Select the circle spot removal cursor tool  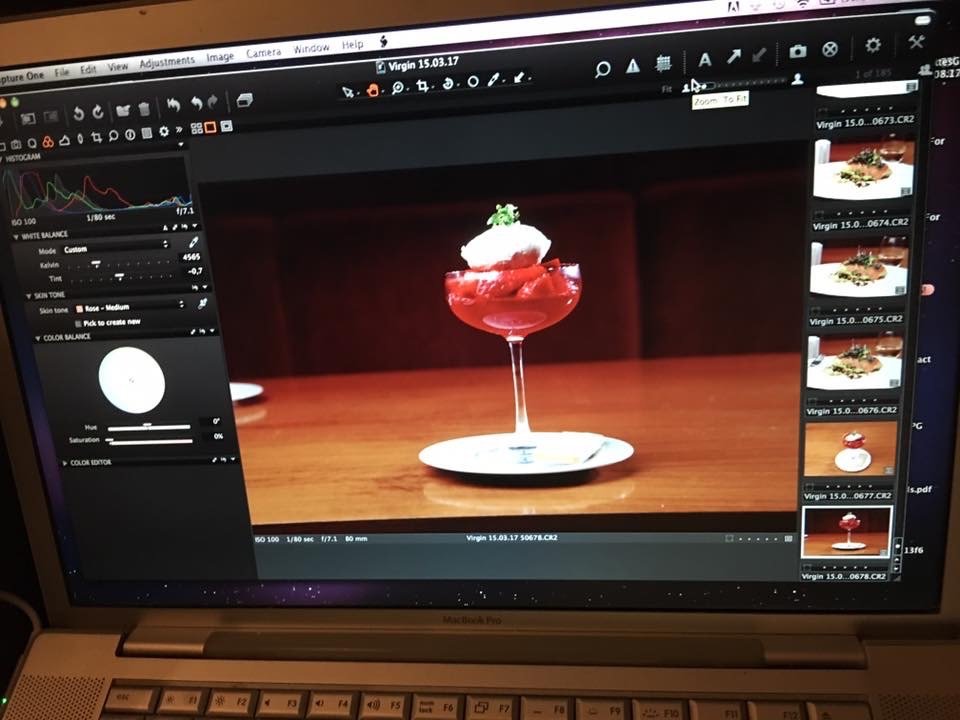coord(473,81)
